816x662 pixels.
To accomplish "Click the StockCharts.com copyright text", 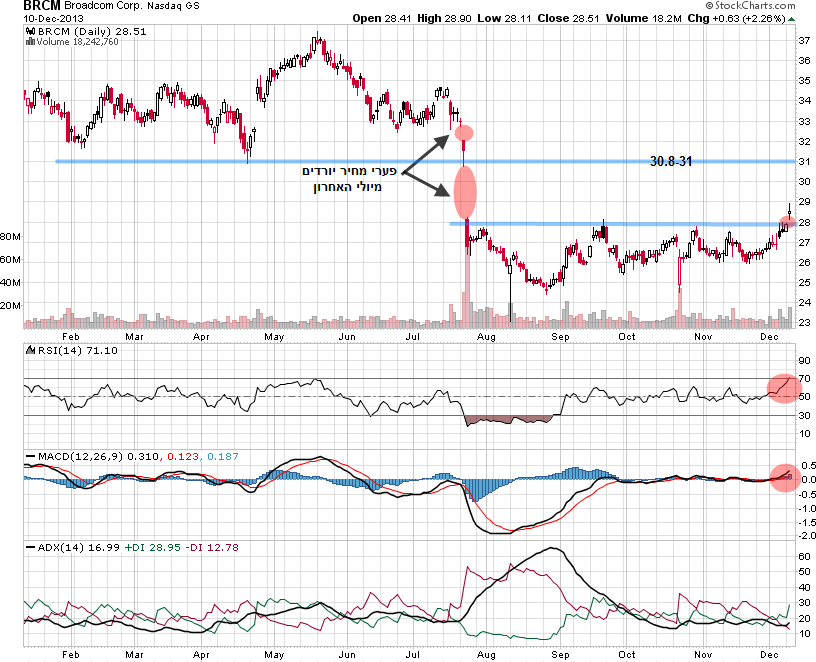I will [750, 5].
